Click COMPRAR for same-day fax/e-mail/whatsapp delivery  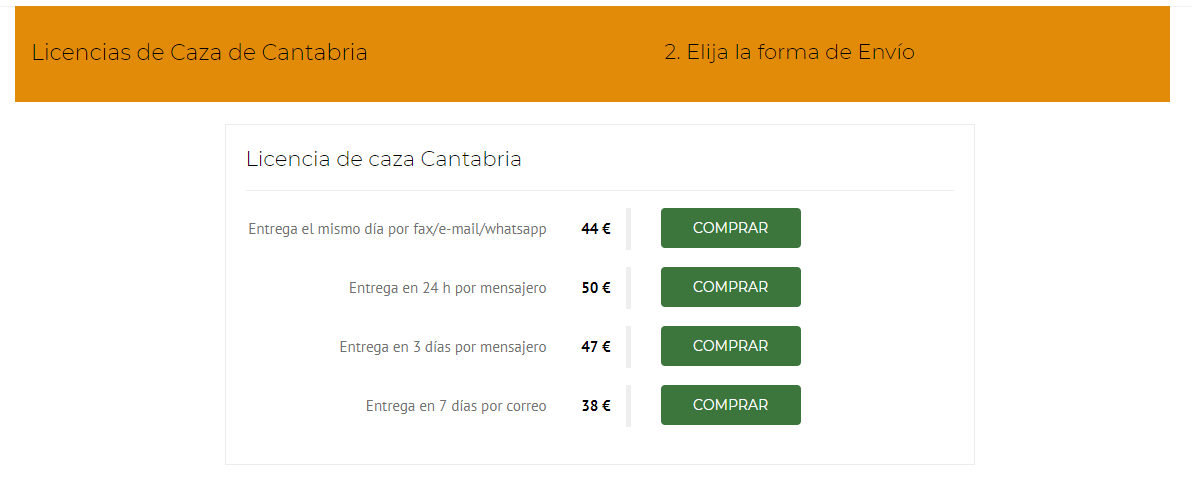[730, 228]
